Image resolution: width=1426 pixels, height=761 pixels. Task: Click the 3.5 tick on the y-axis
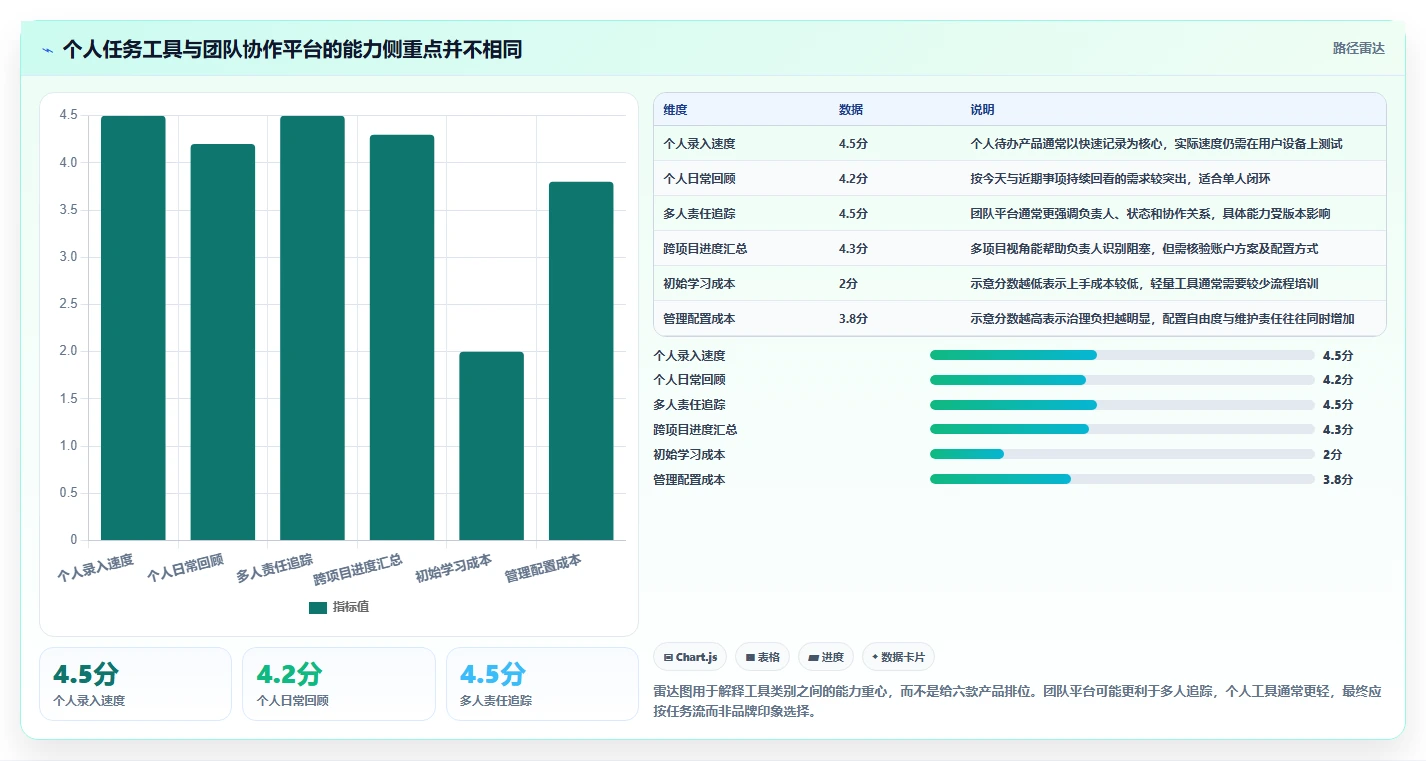coord(68,210)
